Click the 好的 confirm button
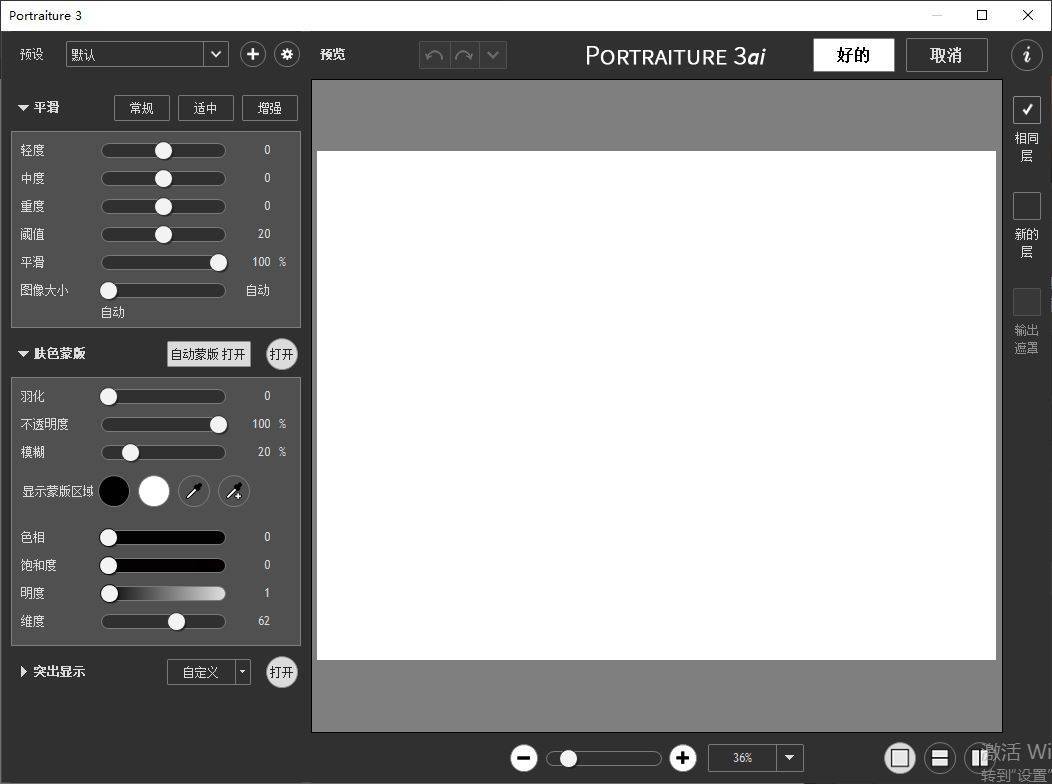 (x=853, y=55)
